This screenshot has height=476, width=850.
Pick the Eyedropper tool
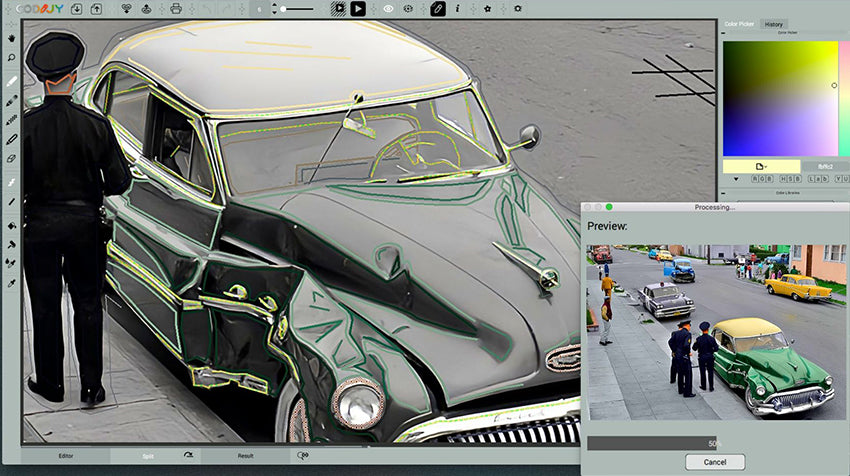[x=11, y=283]
